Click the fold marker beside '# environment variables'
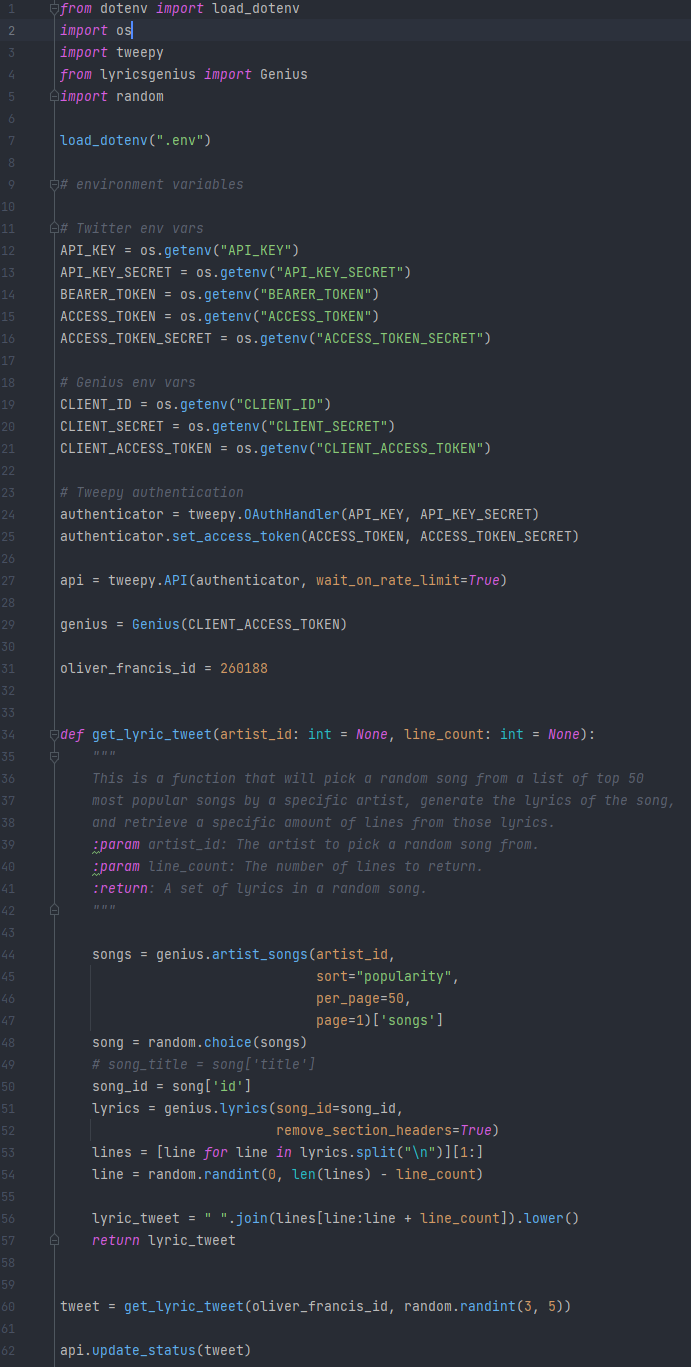The image size is (691, 1367). click(54, 185)
